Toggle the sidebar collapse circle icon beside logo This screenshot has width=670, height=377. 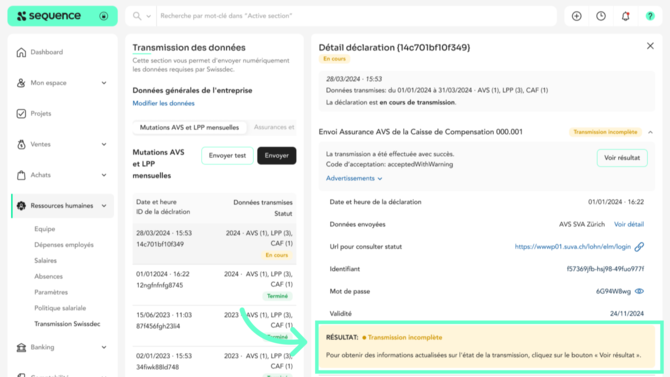tap(103, 16)
